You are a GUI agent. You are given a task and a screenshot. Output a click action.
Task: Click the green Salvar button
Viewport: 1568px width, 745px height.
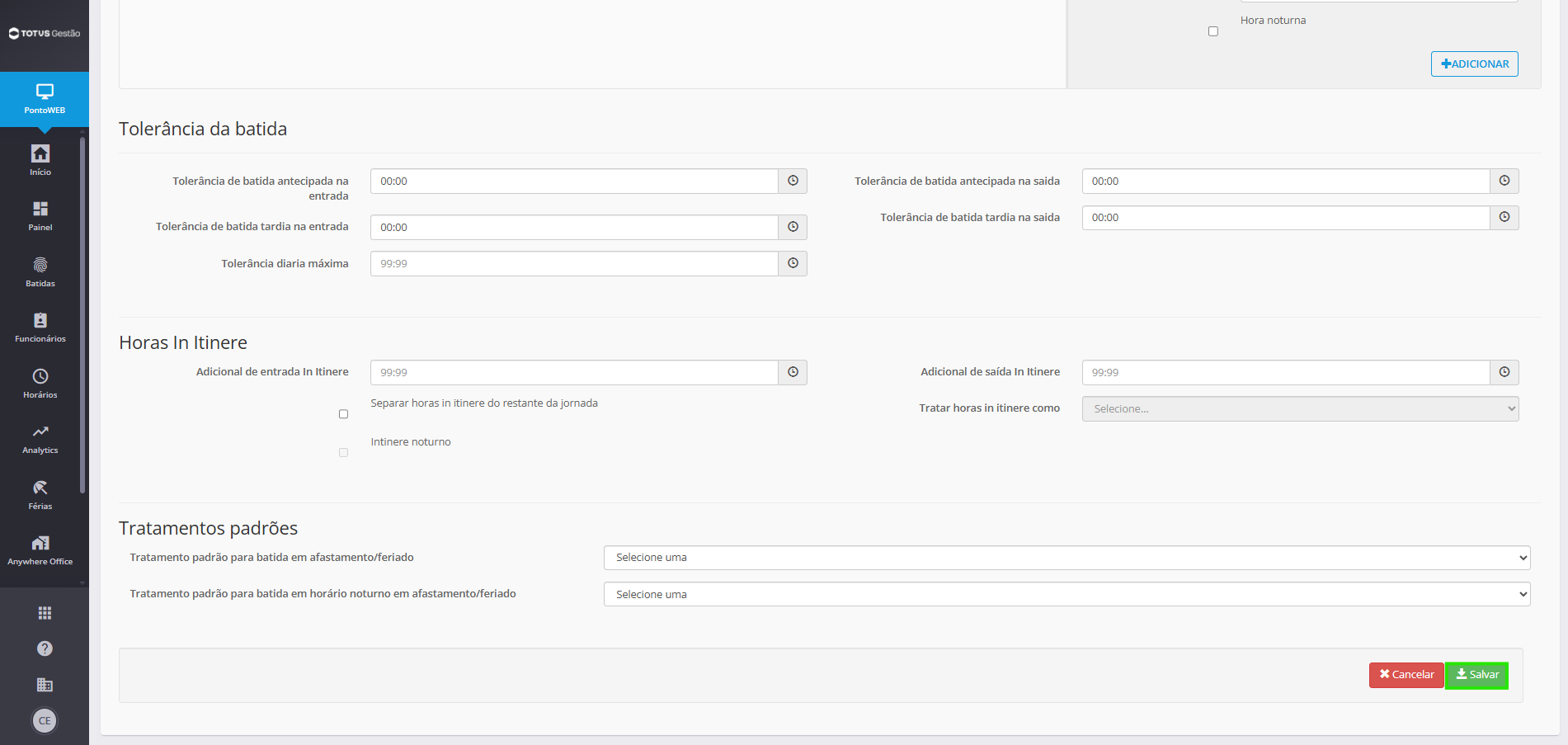pyautogui.click(x=1476, y=675)
